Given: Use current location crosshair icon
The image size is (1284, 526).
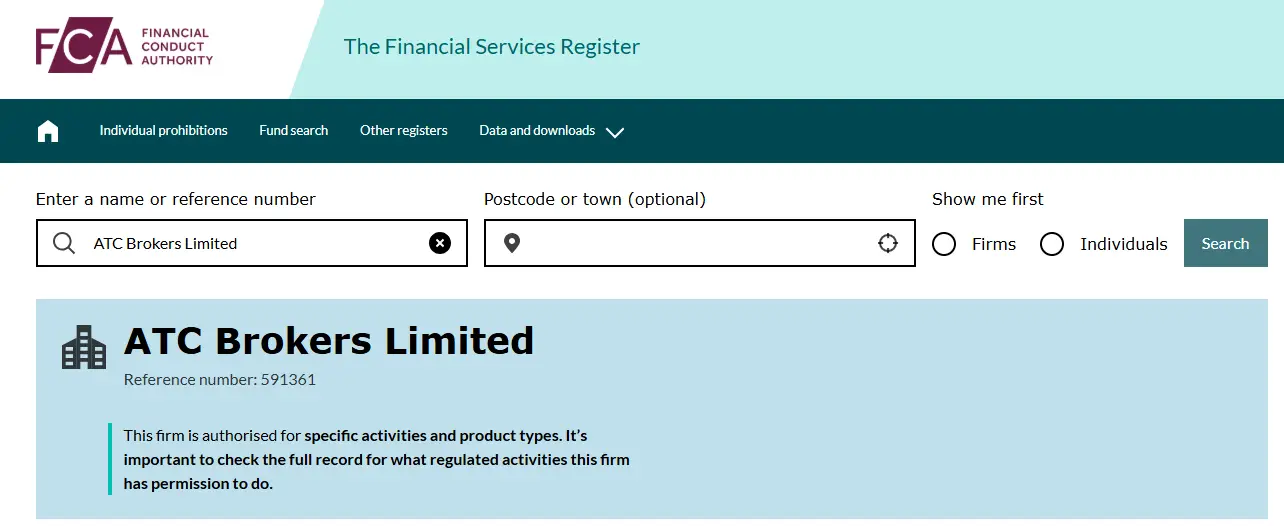Looking at the screenshot, I should click(888, 243).
